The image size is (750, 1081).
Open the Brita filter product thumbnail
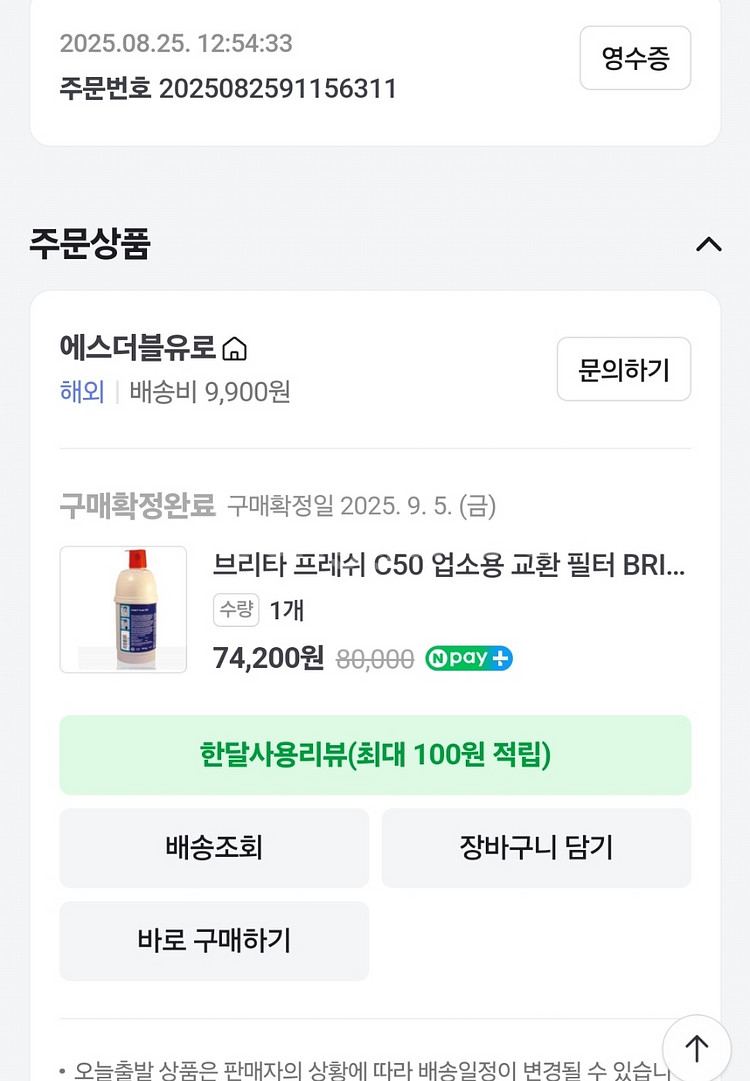click(123, 609)
